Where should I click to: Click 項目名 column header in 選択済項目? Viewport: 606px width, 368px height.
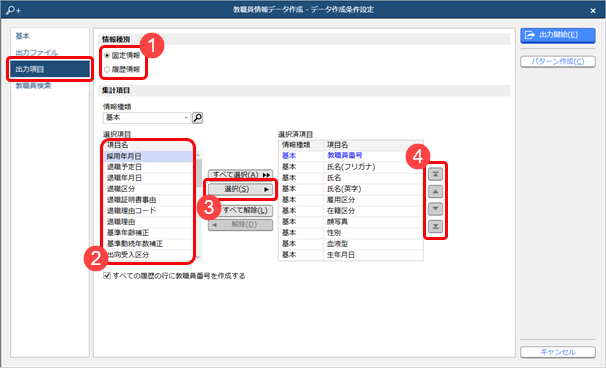pyautogui.click(x=373, y=145)
